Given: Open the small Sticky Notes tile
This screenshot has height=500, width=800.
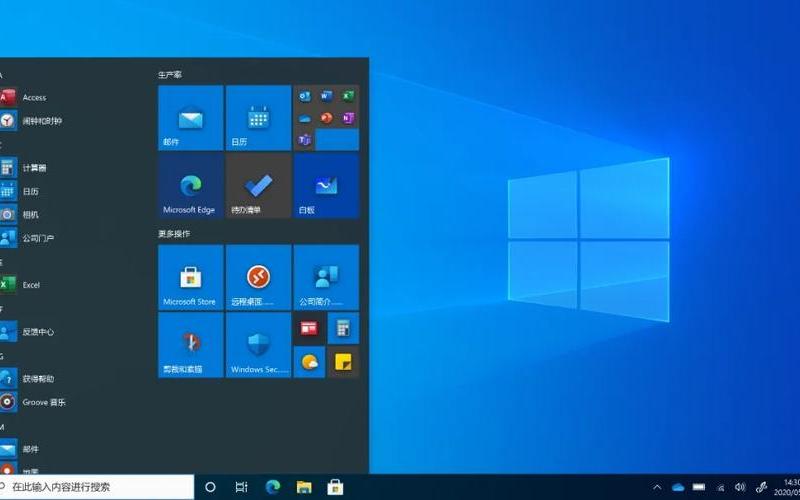Looking at the screenshot, I should click(343, 362).
